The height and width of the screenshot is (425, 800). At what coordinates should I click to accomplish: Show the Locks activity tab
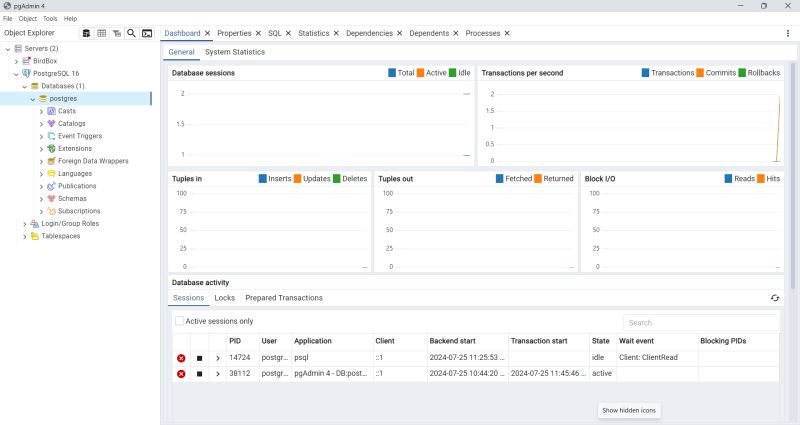[224, 298]
